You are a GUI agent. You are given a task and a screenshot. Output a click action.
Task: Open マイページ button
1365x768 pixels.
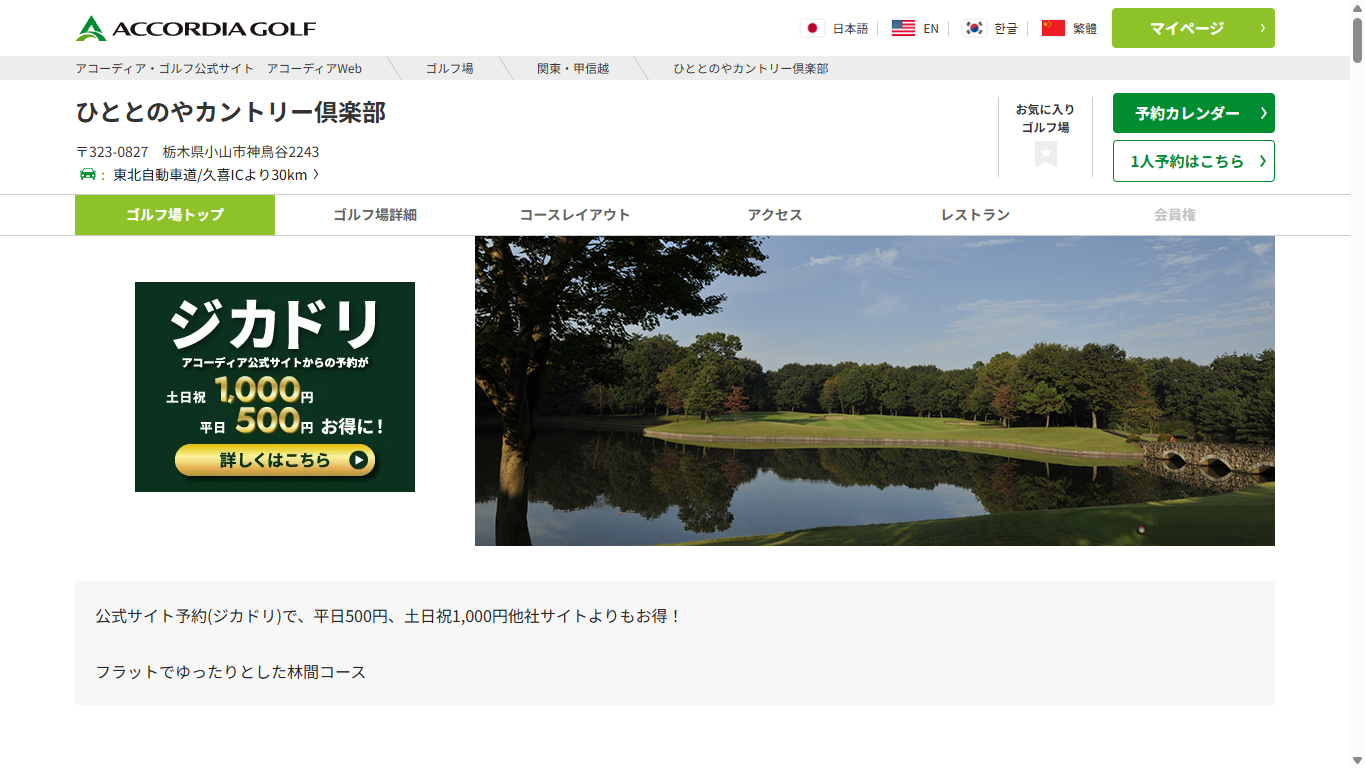[x=1193, y=28]
